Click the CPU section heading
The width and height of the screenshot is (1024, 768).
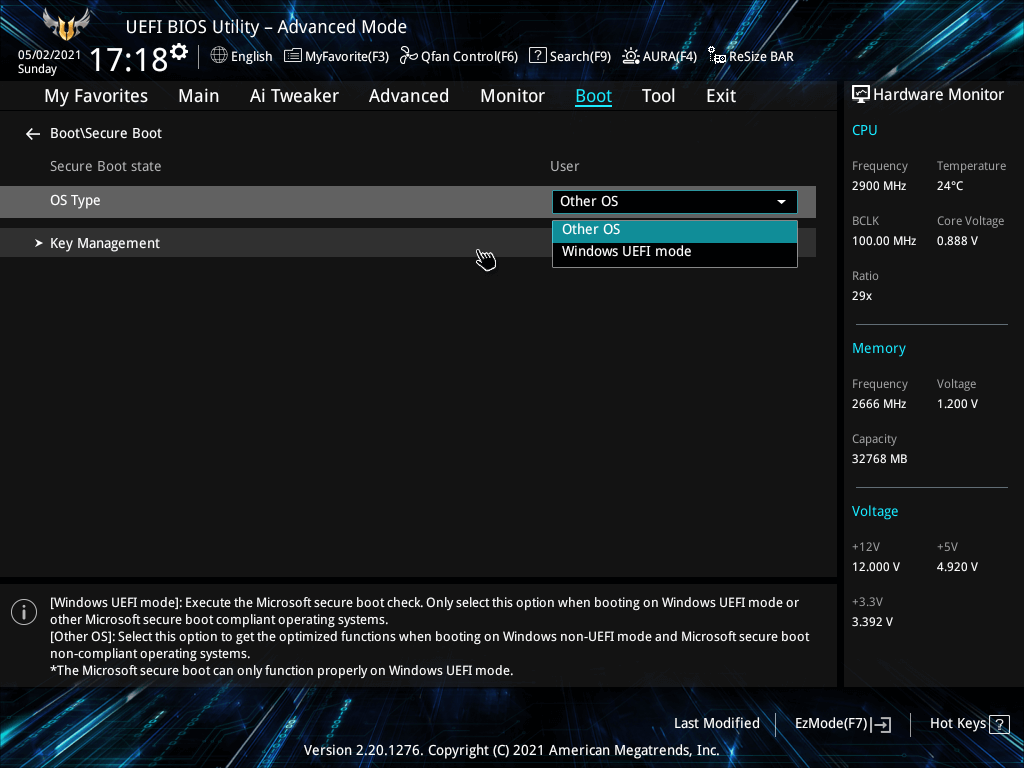864,130
